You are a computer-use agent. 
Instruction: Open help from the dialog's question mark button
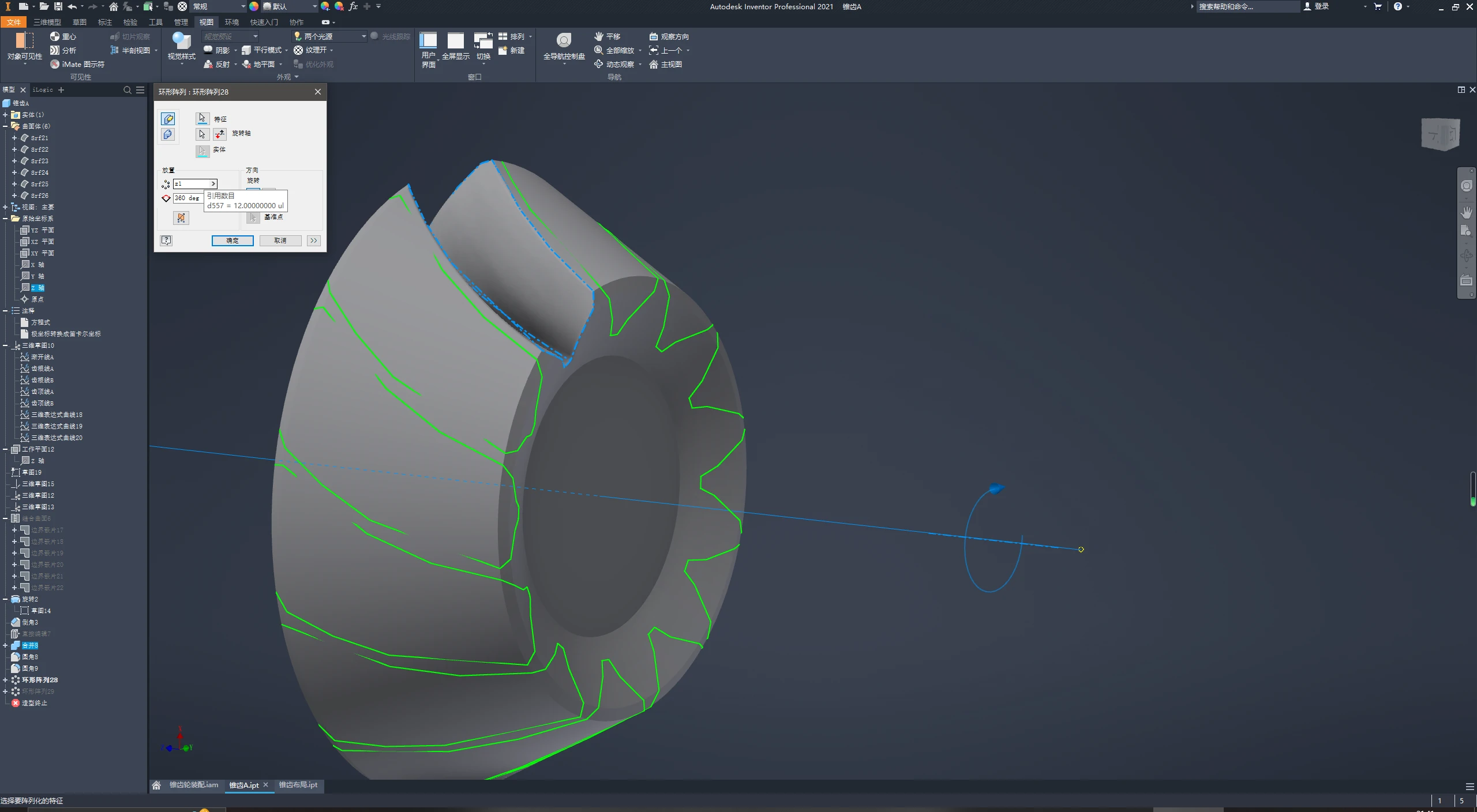(x=166, y=240)
